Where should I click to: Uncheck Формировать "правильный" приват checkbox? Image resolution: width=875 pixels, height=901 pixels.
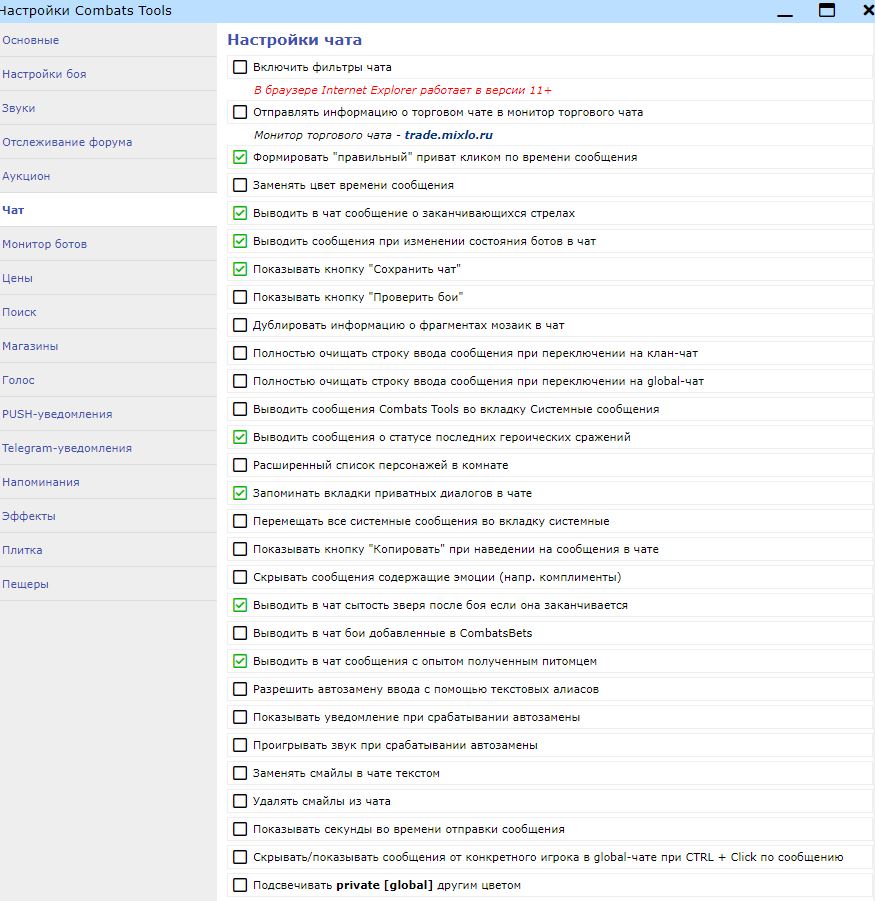coord(240,157)
